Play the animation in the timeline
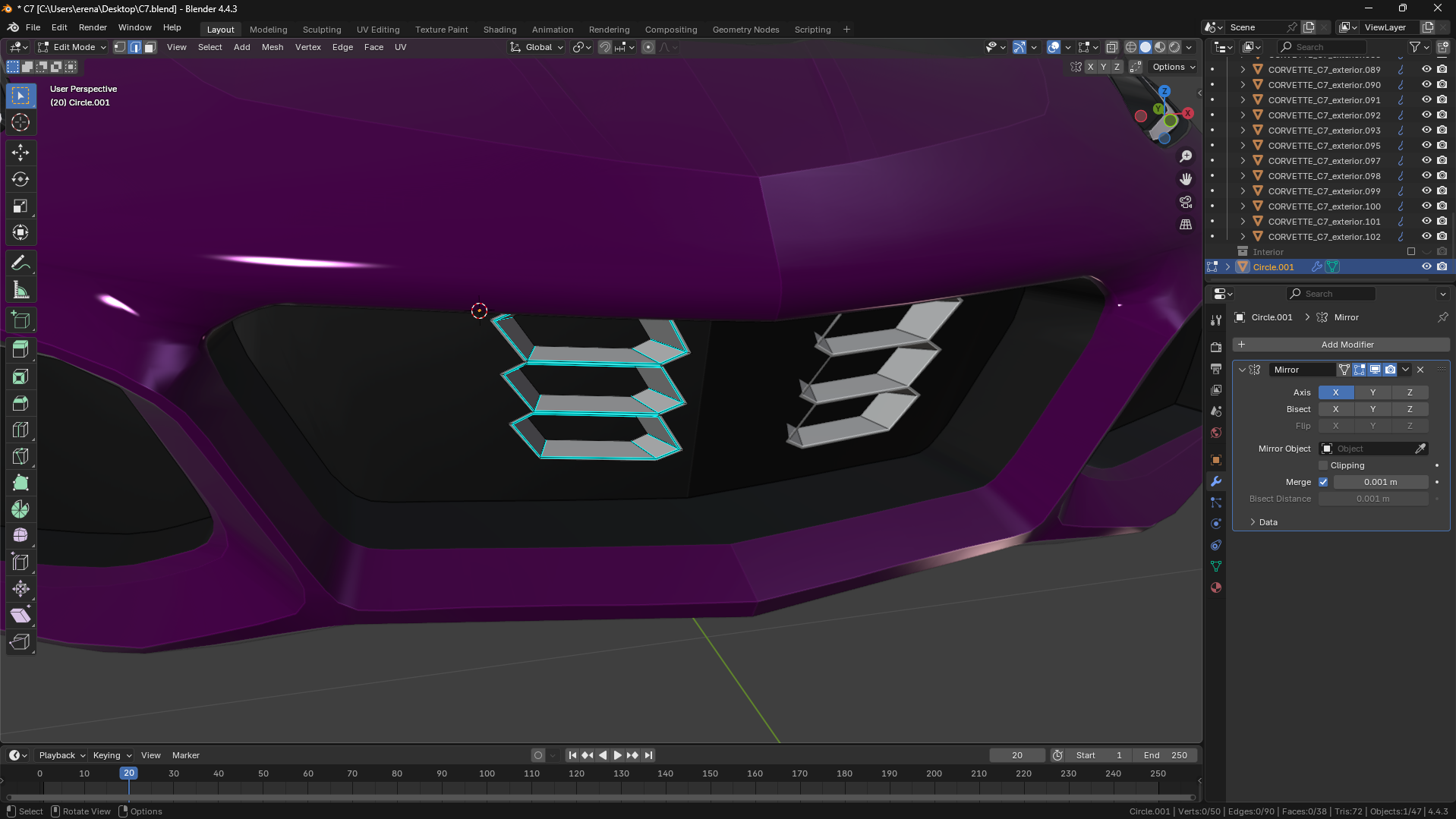Screen dimensions: 1456x819 coord(617,755)
